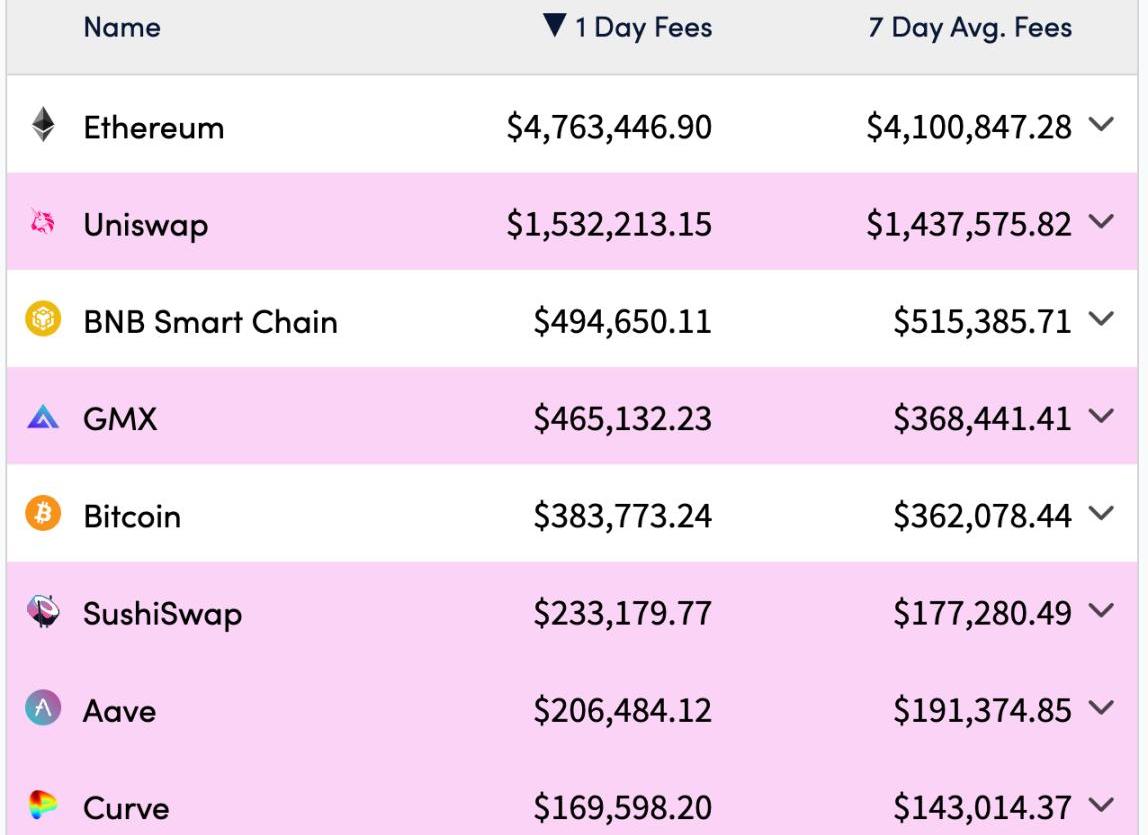This screenshot has width=1148, height=835.
Task: Expand the GMX row chevron
Action: click(1101, 418)
